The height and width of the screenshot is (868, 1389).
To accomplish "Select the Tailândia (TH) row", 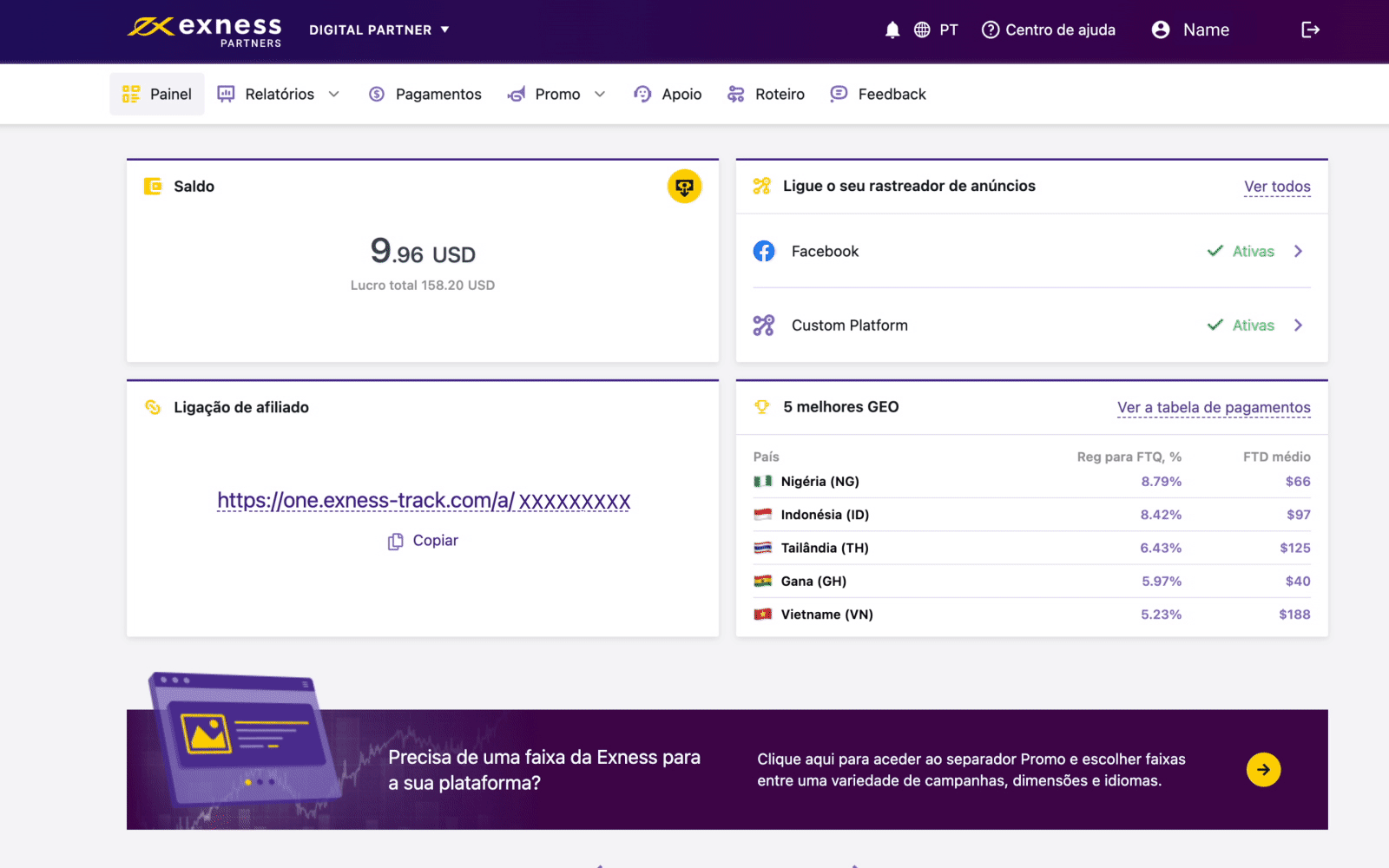I will point(1031,548).
